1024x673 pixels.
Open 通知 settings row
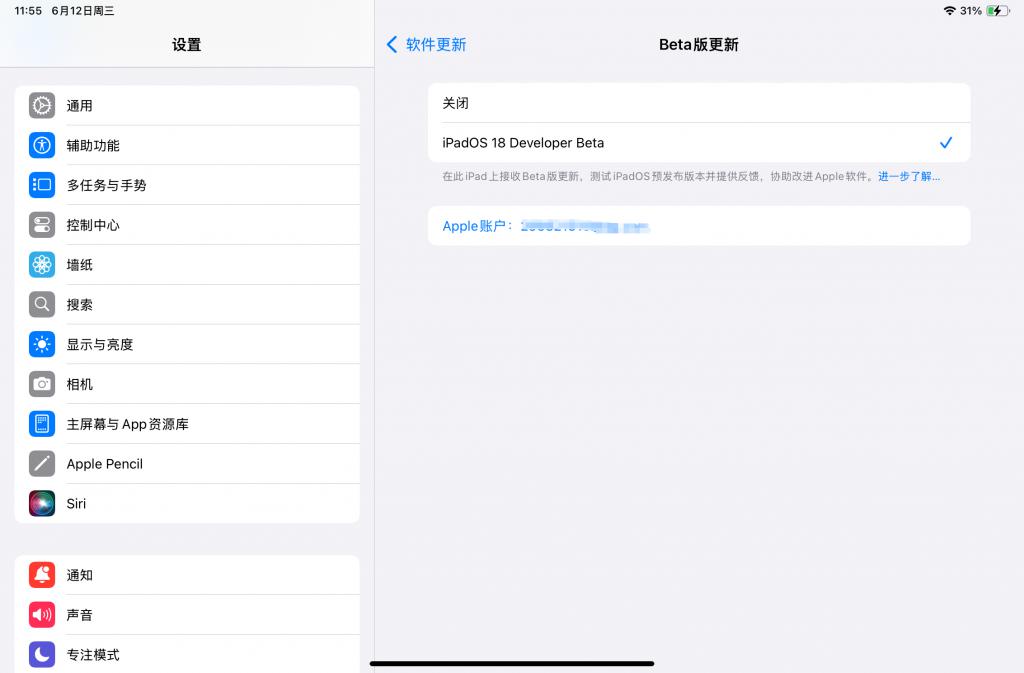click(187, 575)
